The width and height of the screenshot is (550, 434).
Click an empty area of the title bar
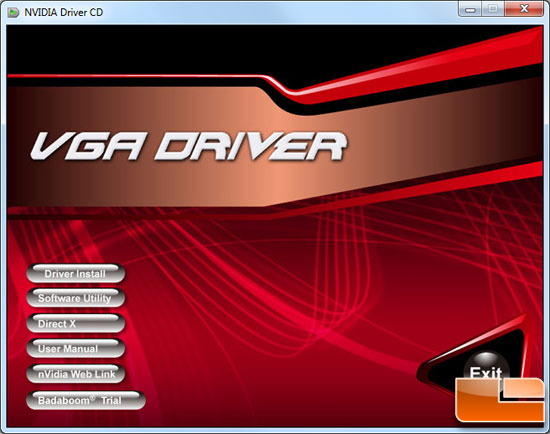281,12
